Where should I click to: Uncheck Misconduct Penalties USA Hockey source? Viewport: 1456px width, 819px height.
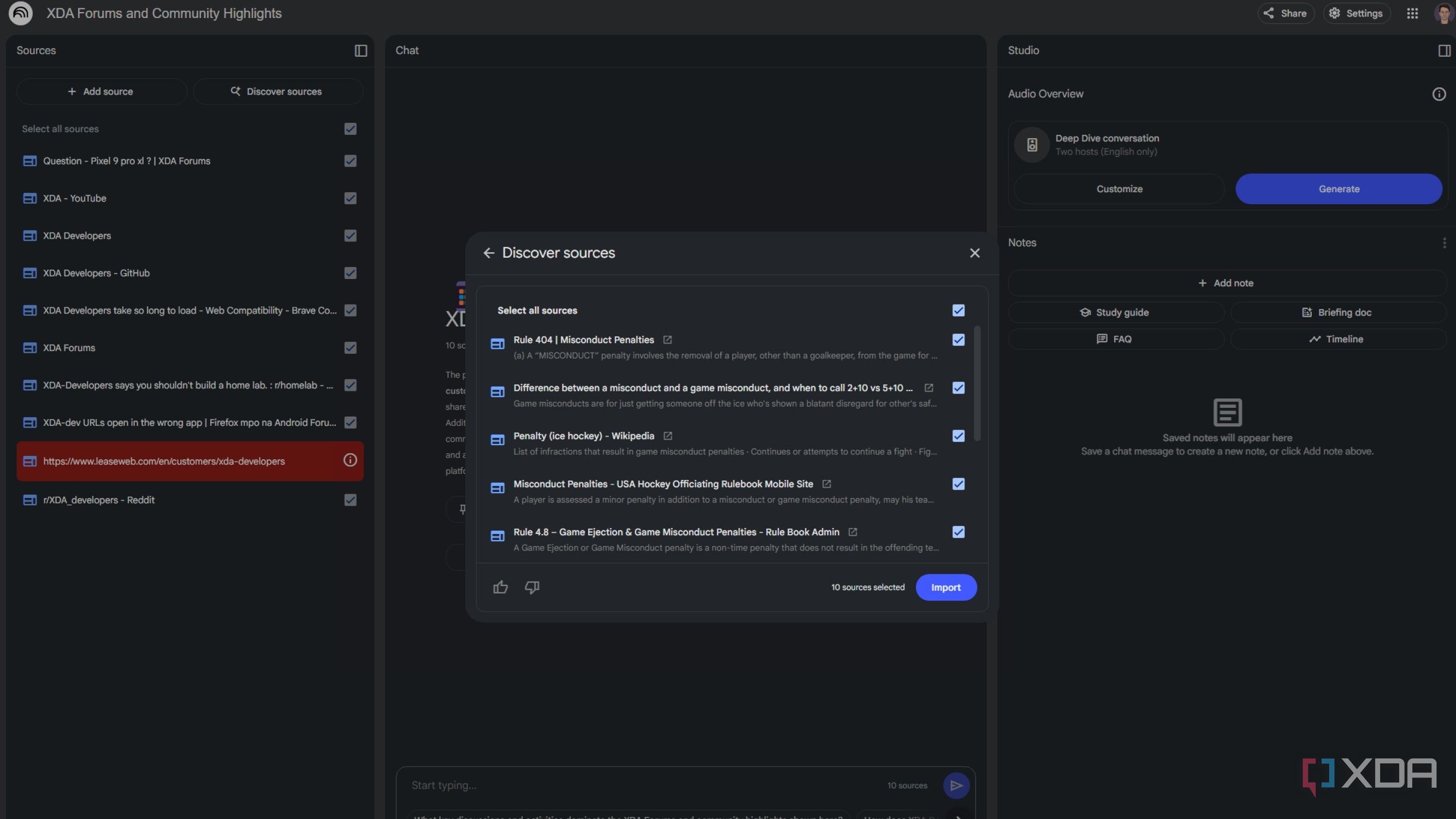pos(958,484)
